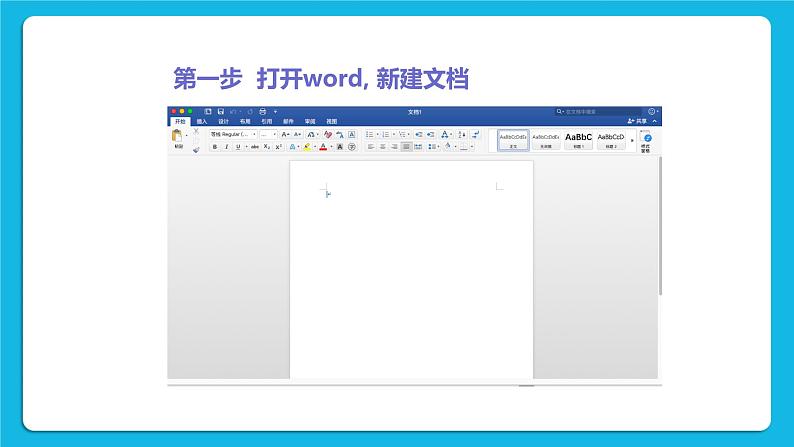The image size is (794, 447).
Task: Click the search-in-document field
Action: pos(598,111)
